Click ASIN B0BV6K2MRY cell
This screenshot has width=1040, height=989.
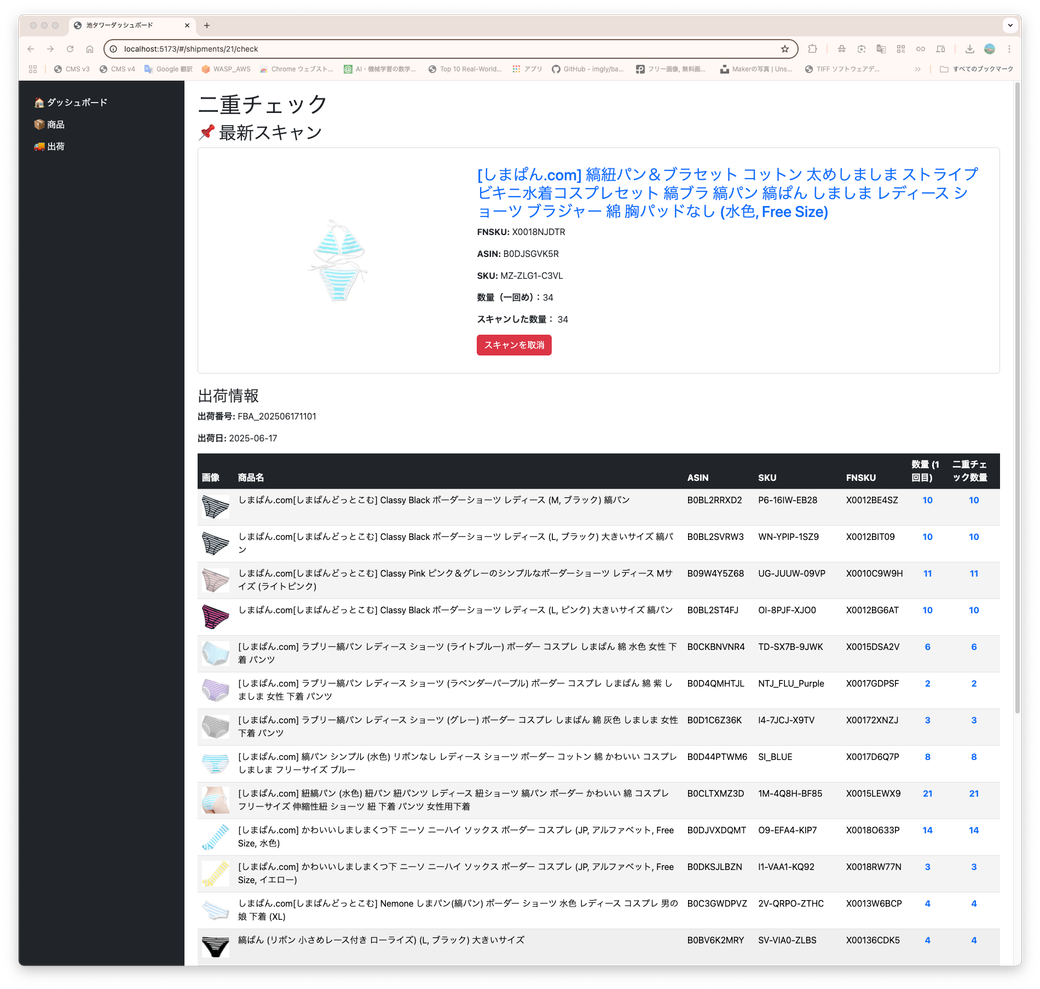715,940
